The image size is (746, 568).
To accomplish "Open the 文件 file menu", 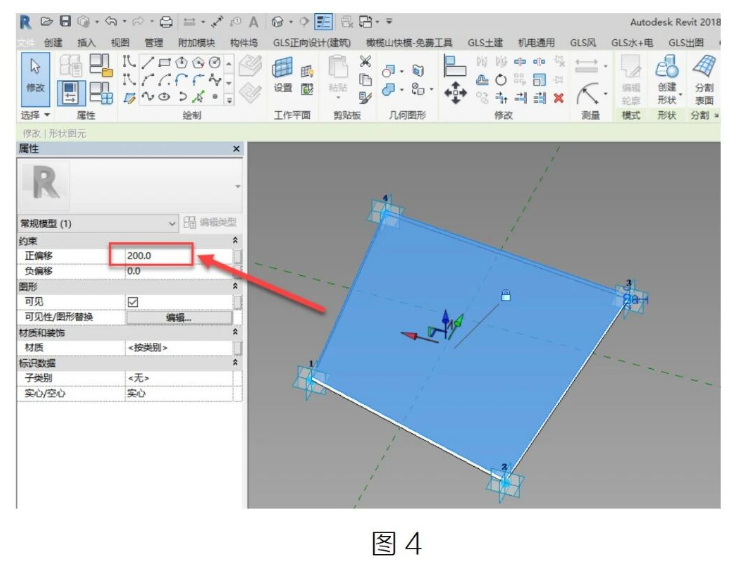I will click(26, 43).
